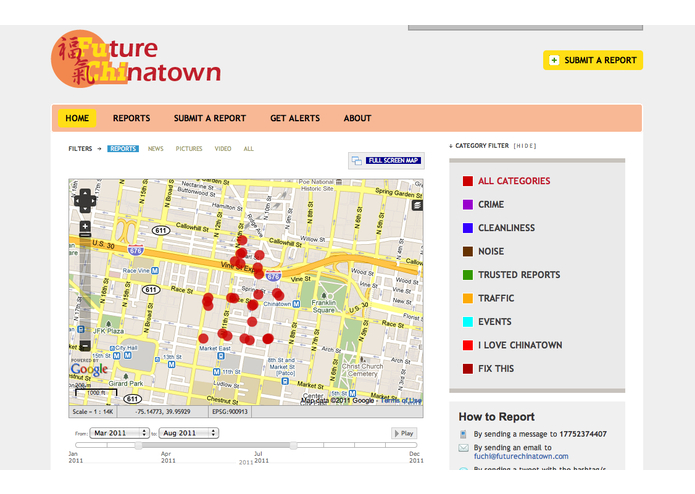
Task: Open Submit a Report in navigation bar
Action: (210, 118)
